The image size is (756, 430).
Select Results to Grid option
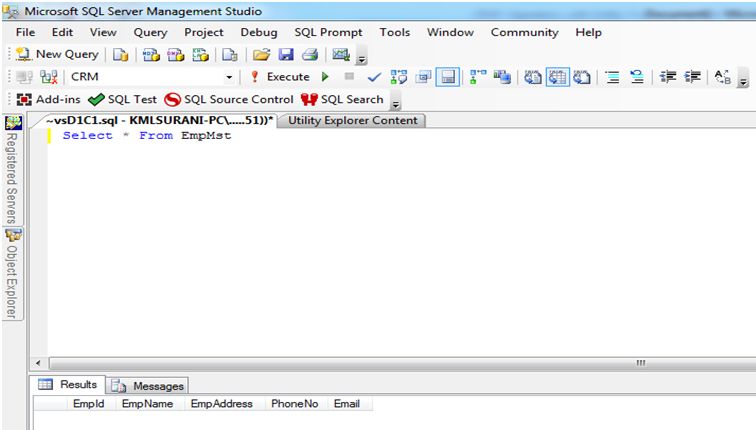(558, 77)
